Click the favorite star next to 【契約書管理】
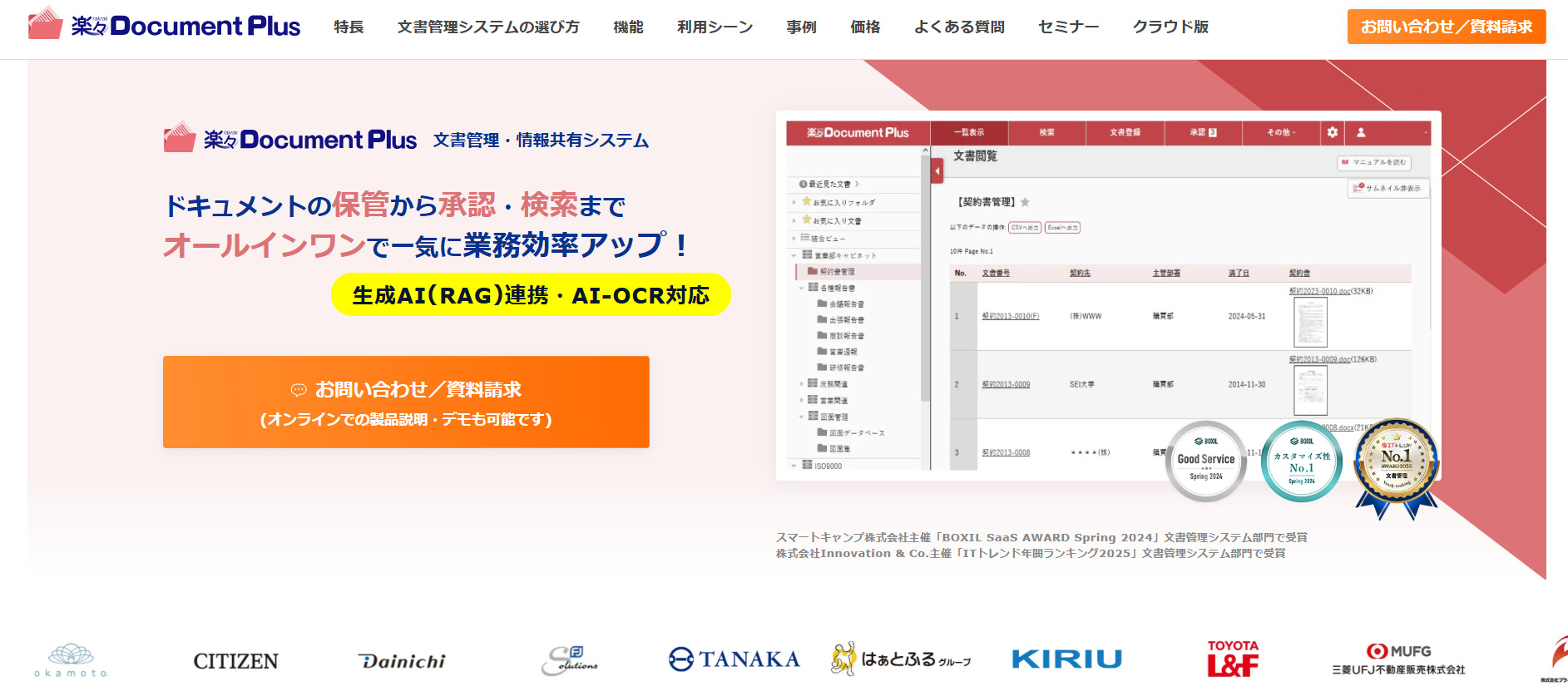The image size is (1568, 696). click(x=1025, y=202)
